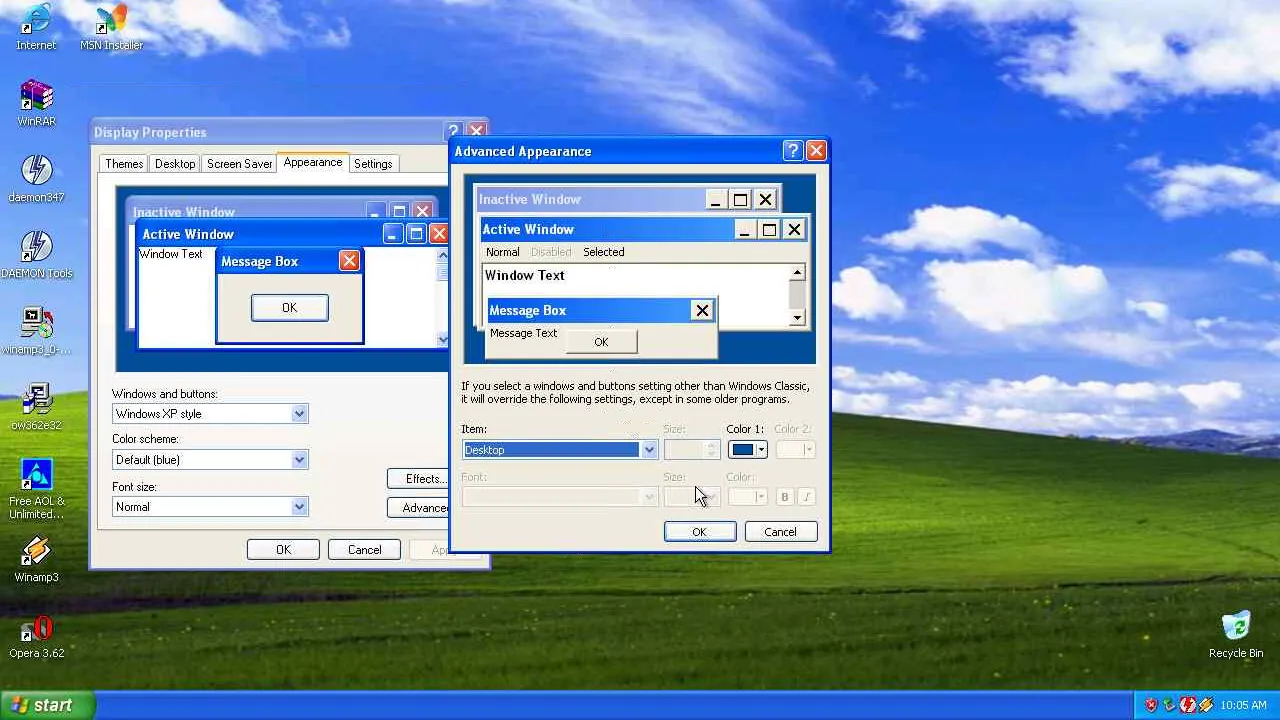This screenshot has height=720, width=1280.
Task: Click the Advanced Appearance help question mark
Action: coord(793,151)
